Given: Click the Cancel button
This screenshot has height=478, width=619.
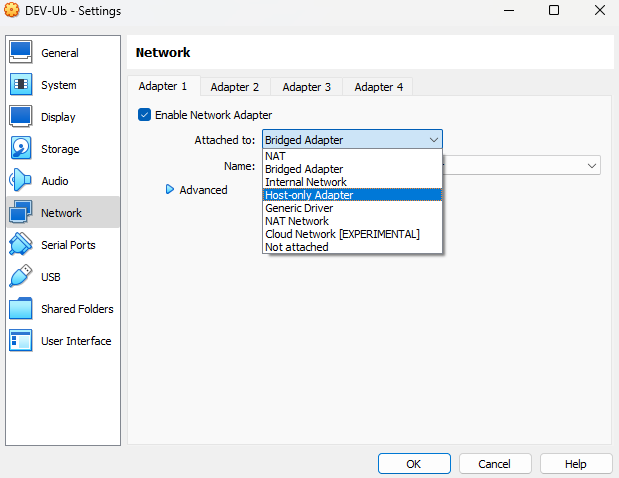Looking at the screenshot, I should pos(494,464).
